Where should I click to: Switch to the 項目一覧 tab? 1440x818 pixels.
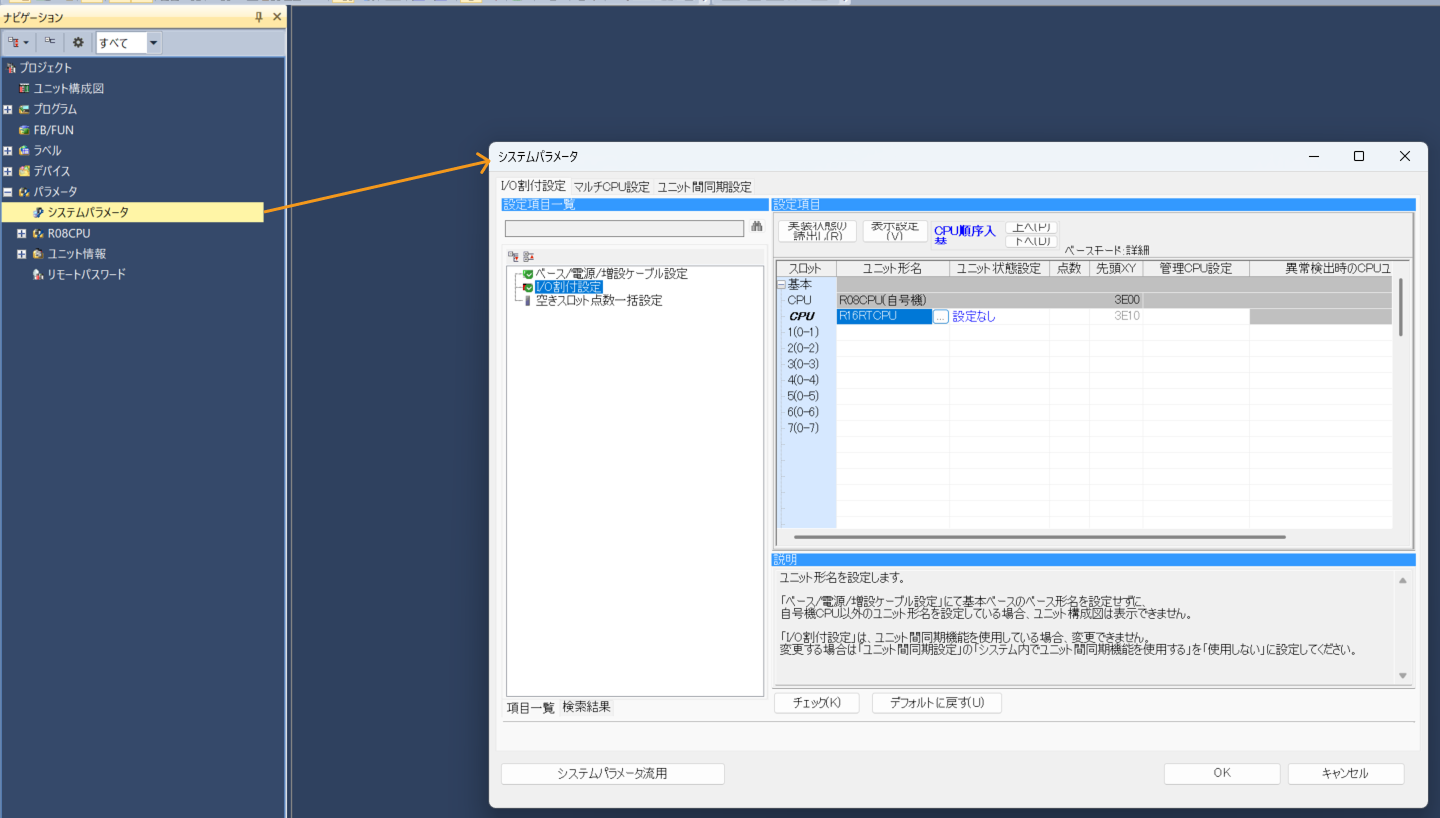coord(530,707)
